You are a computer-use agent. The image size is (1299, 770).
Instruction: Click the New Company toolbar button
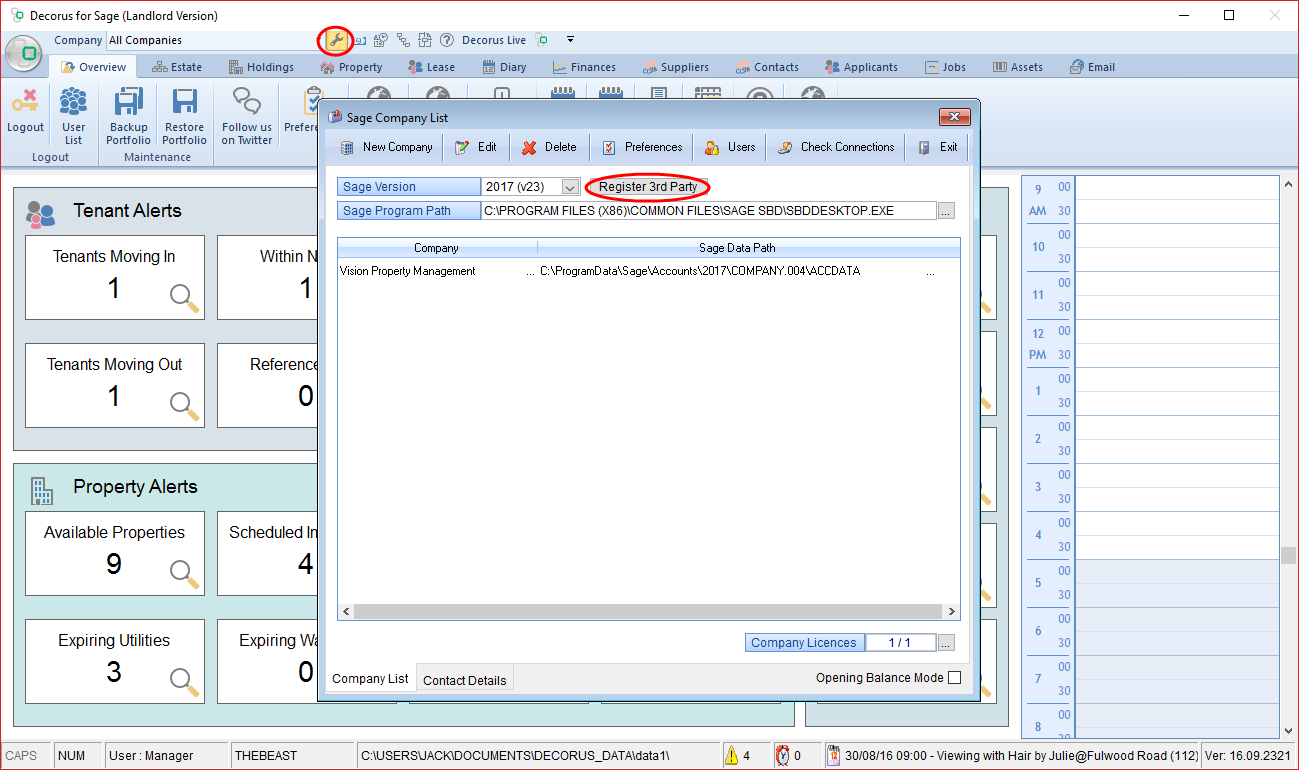[387, 147]
